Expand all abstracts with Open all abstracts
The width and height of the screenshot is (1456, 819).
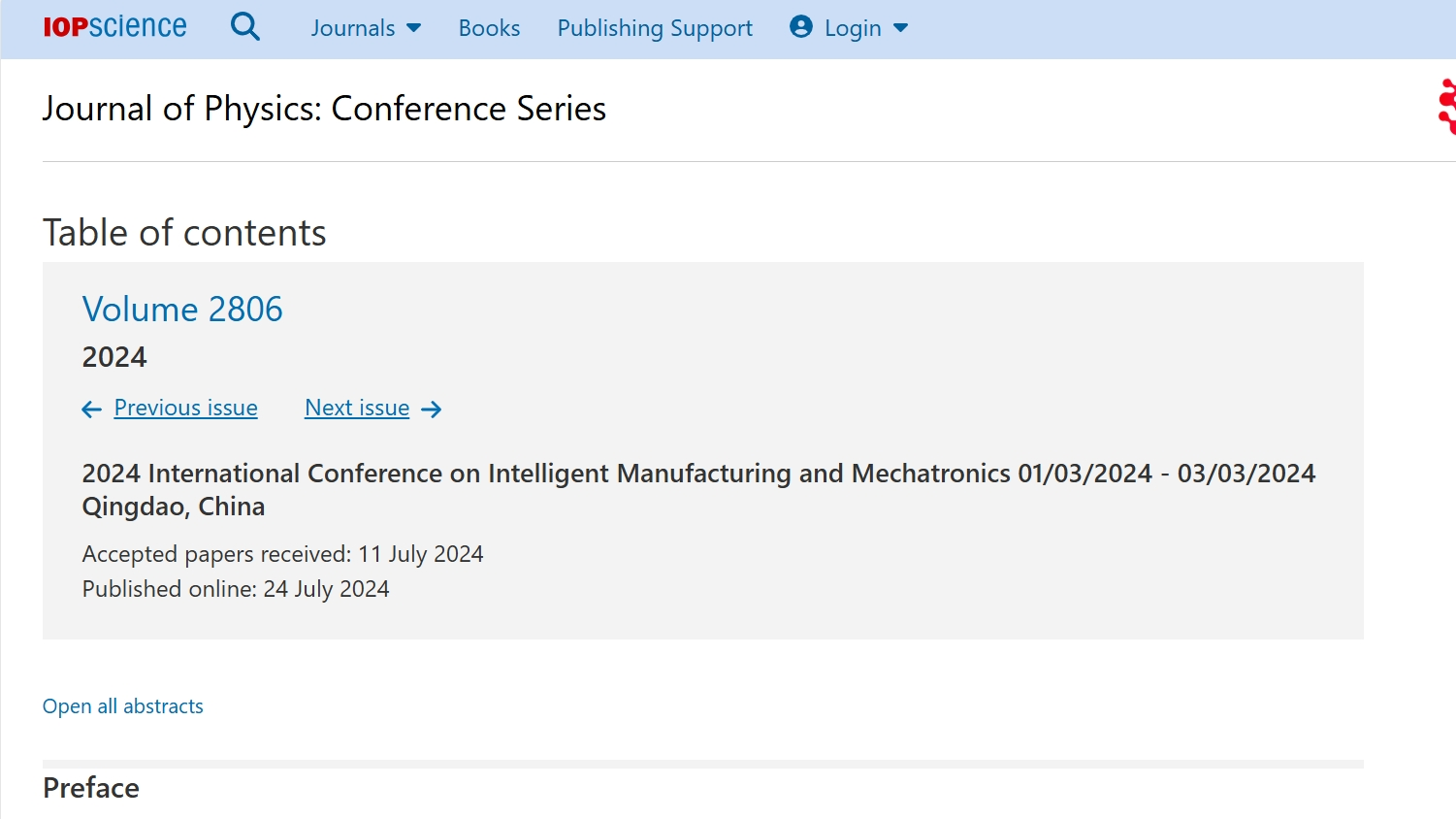click(123, 706)
